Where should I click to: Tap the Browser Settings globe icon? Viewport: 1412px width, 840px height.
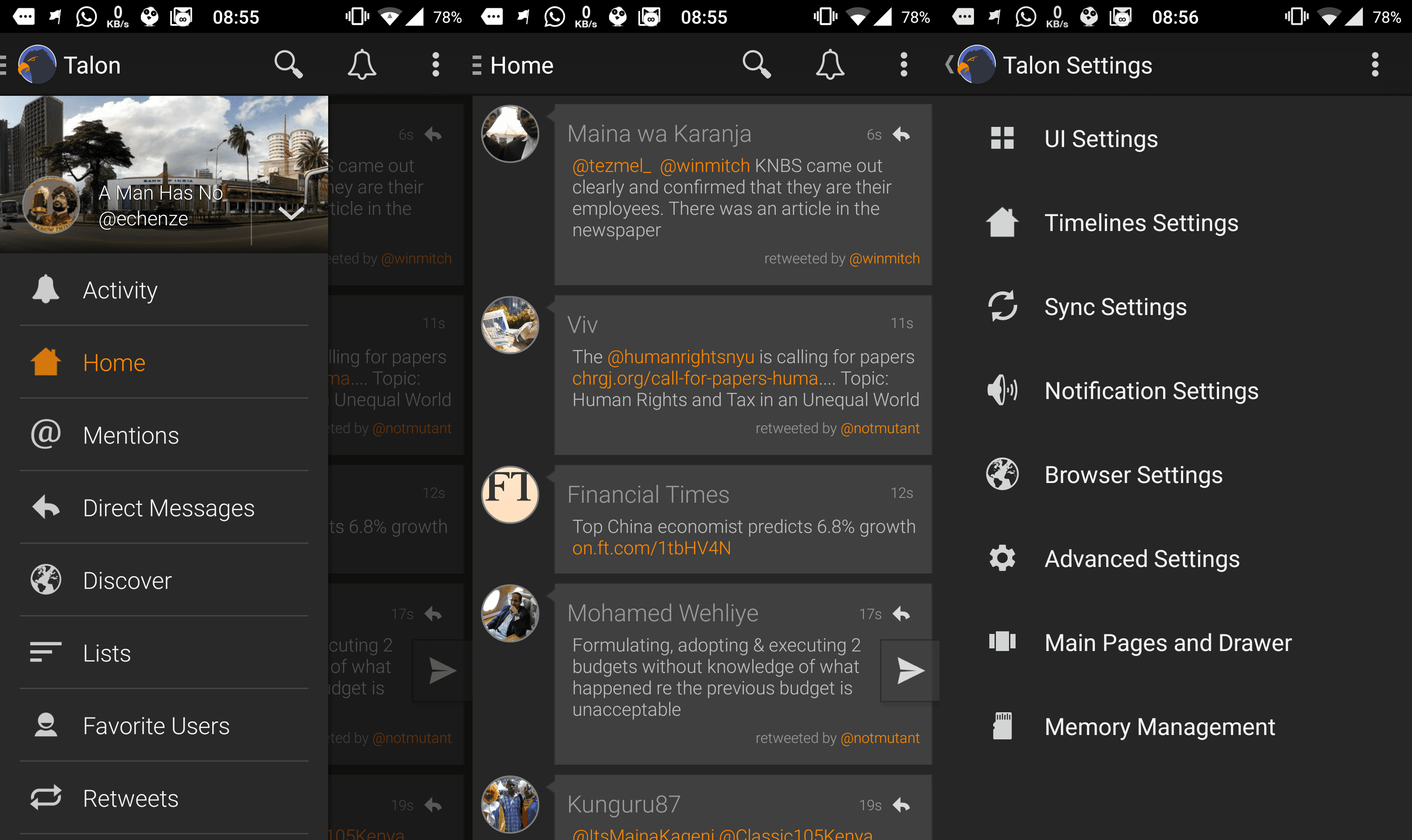[1002, 474]
